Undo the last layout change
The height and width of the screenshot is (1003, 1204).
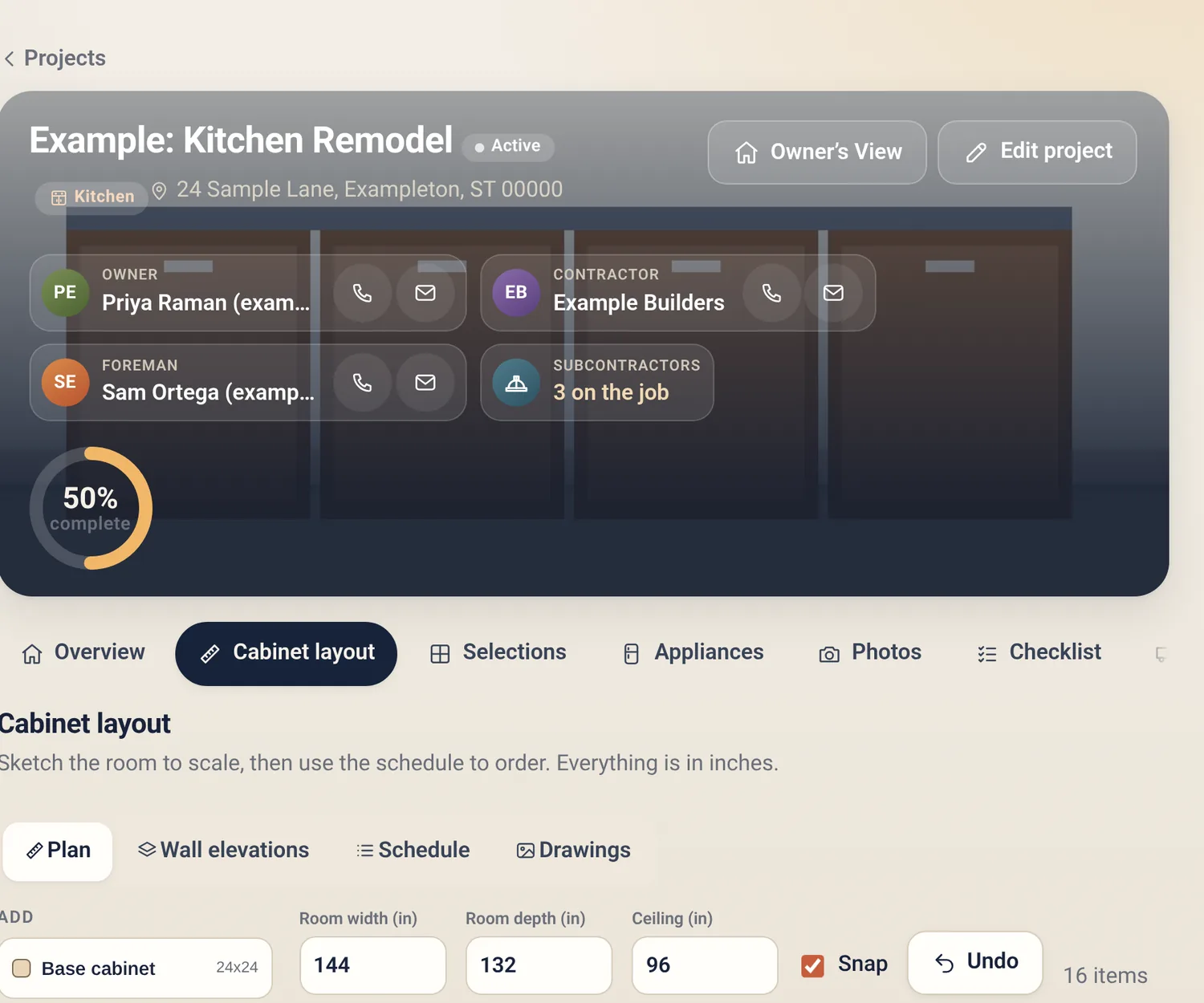click(975, 962)
